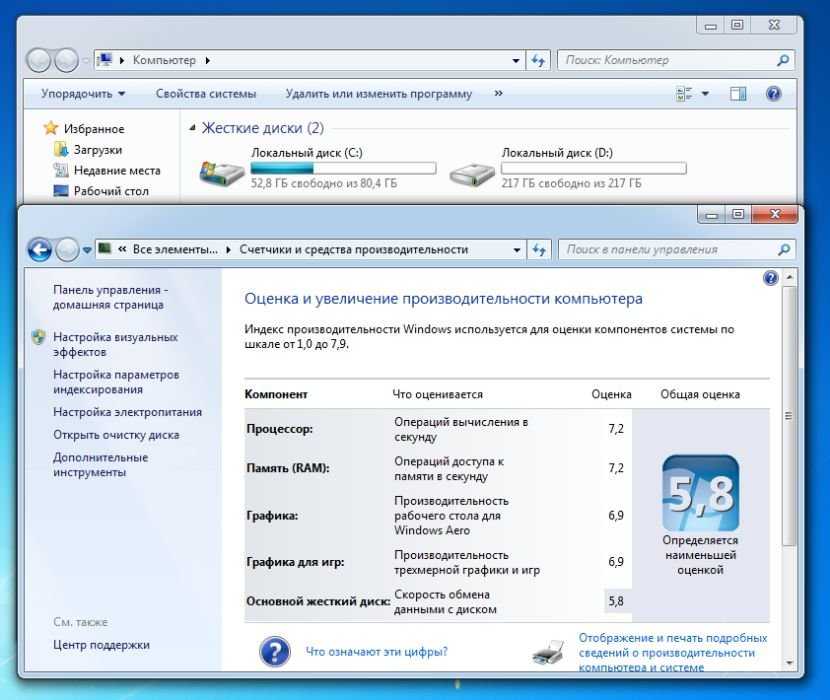
Task: Click the blue question mark icon next to 'Что означают эти цифры?'
Action: click(275, 651)
